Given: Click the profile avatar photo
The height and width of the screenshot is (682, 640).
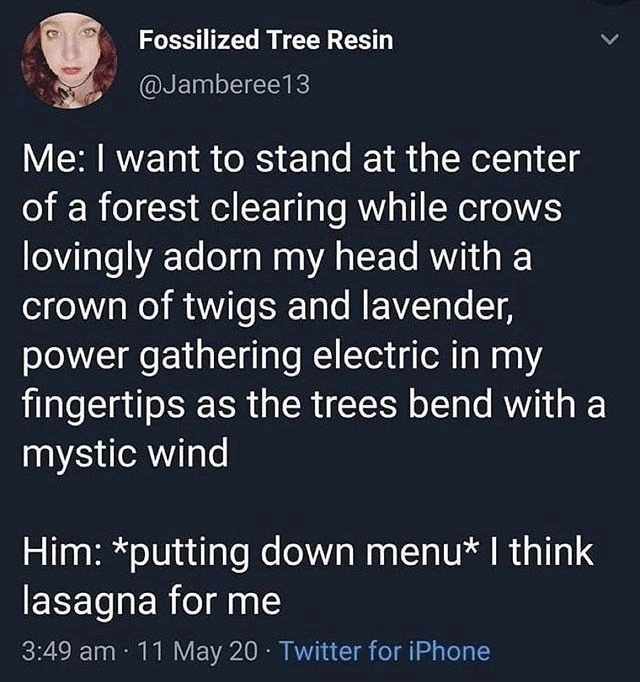Looking at the screenshot, I should [72, 60].
